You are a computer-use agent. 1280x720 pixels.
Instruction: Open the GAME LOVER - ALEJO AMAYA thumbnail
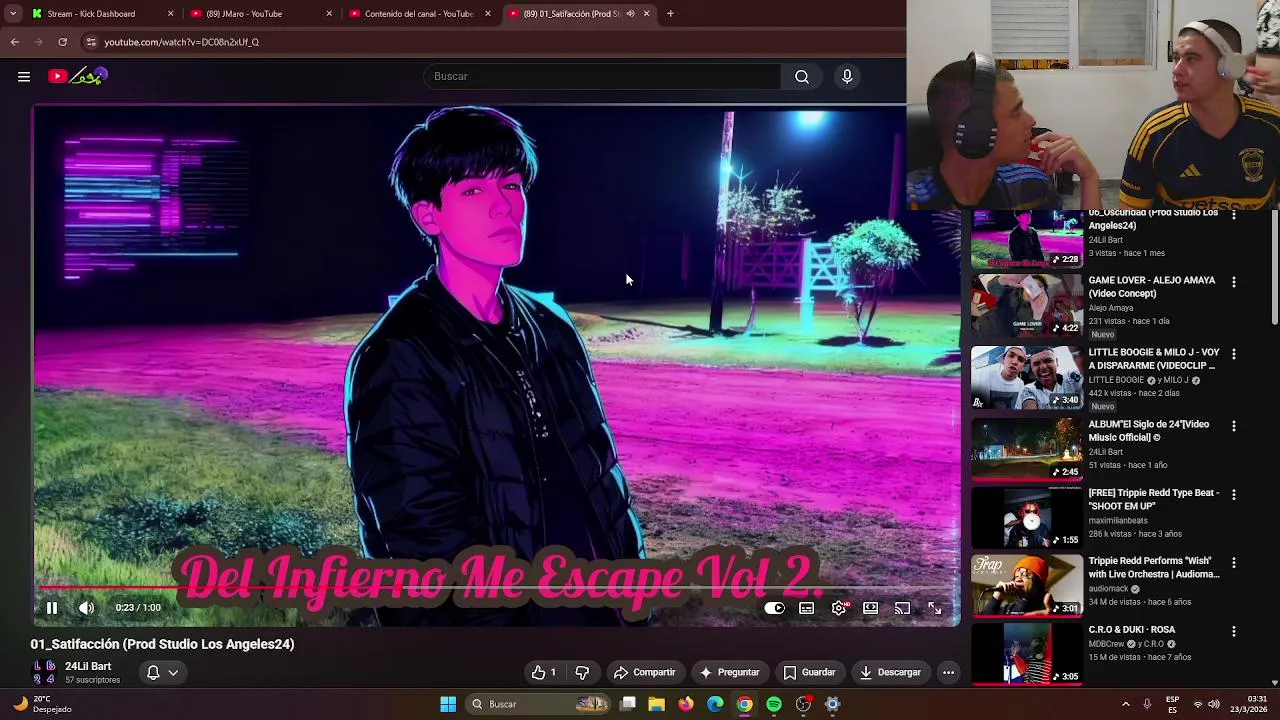coord(1027,304)
